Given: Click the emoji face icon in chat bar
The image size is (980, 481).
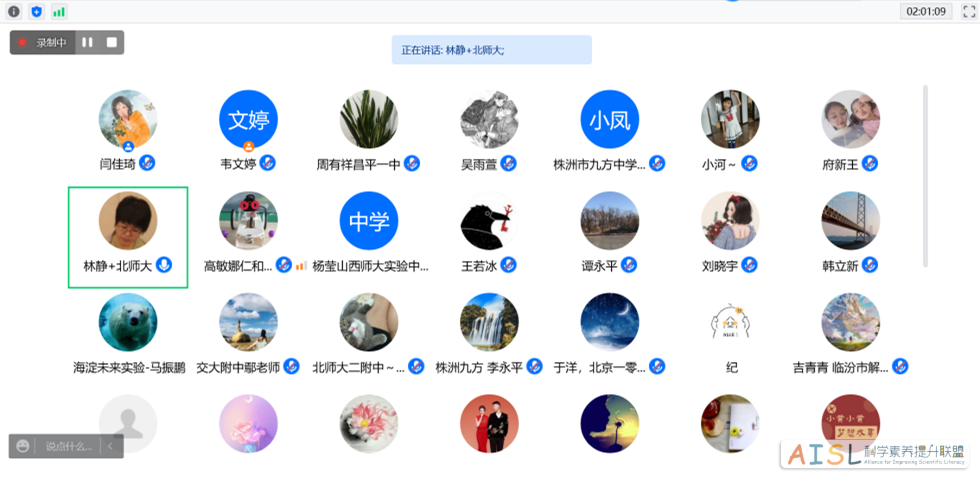Looking at the screenshot, I should (x=23, y=446).
